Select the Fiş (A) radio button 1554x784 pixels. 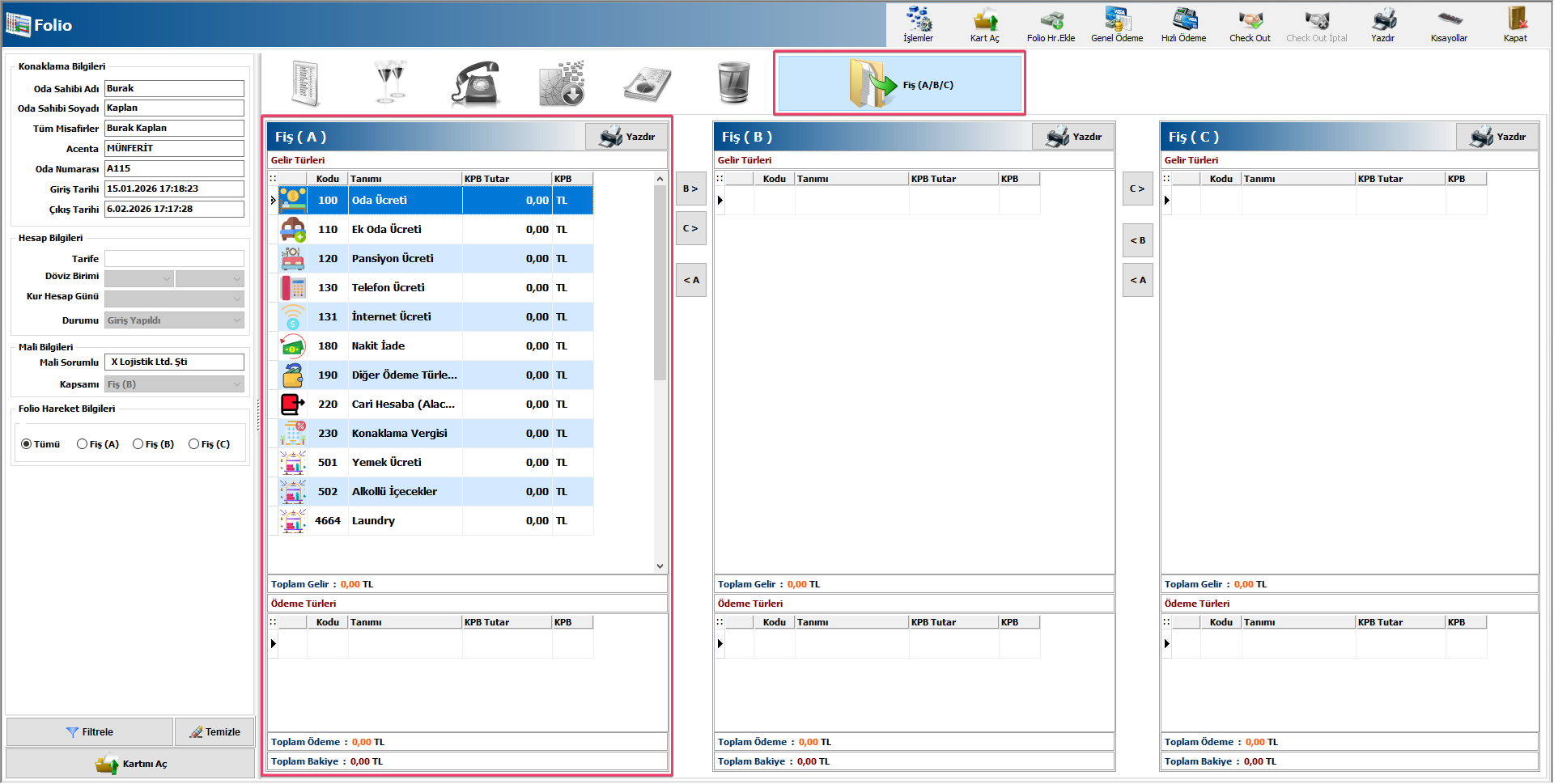point(83,444)
